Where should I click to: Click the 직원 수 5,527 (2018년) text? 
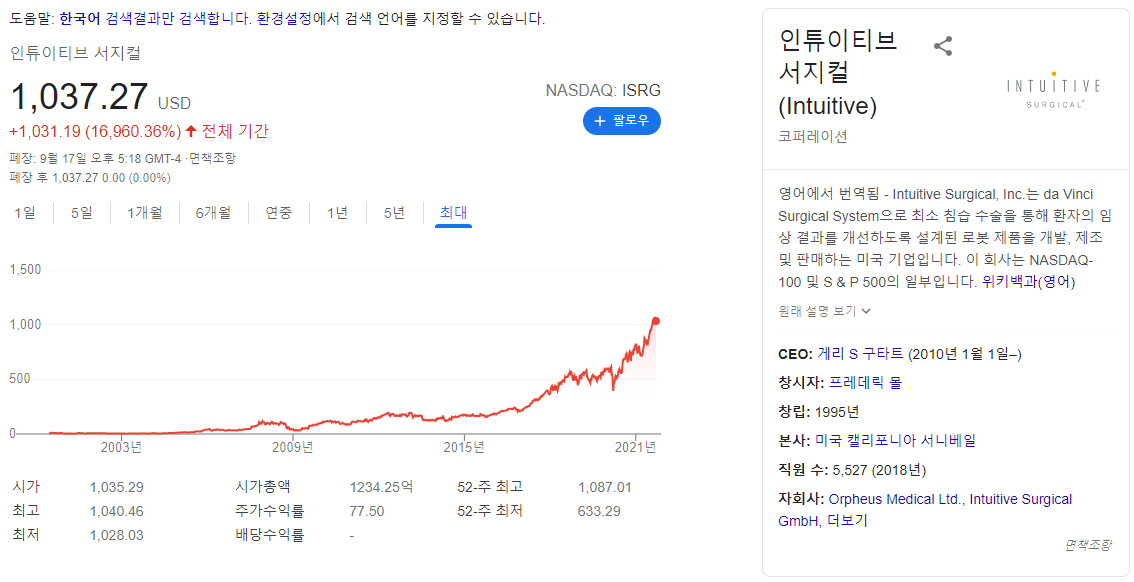(852, 470)
